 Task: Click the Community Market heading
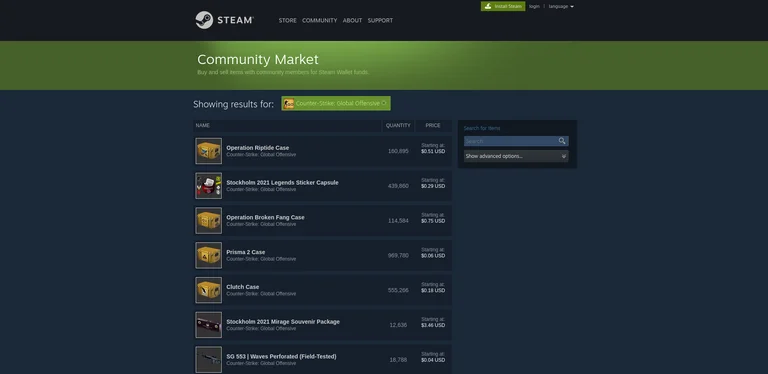(x=258, y=60)
